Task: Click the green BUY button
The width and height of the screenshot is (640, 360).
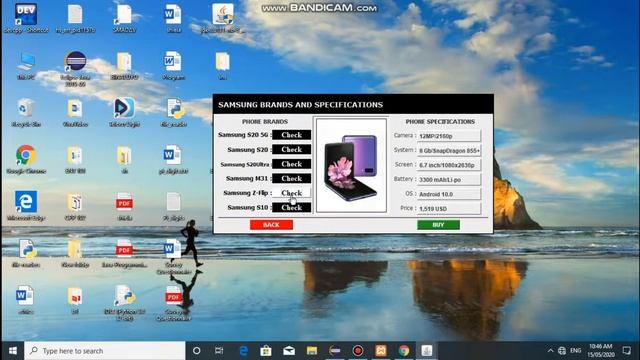Action: point(438,225)
